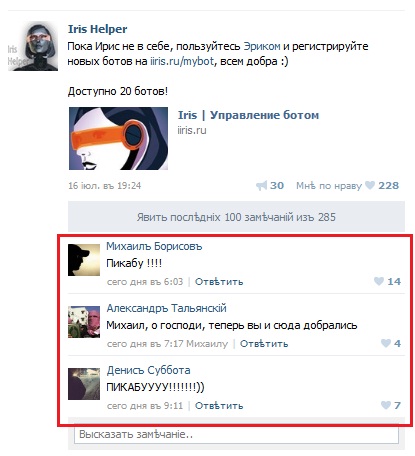Reply to Михаилъ Борисовъ's comment
Viewport: 415px width, 456px height.
click(x=219, y=282)
